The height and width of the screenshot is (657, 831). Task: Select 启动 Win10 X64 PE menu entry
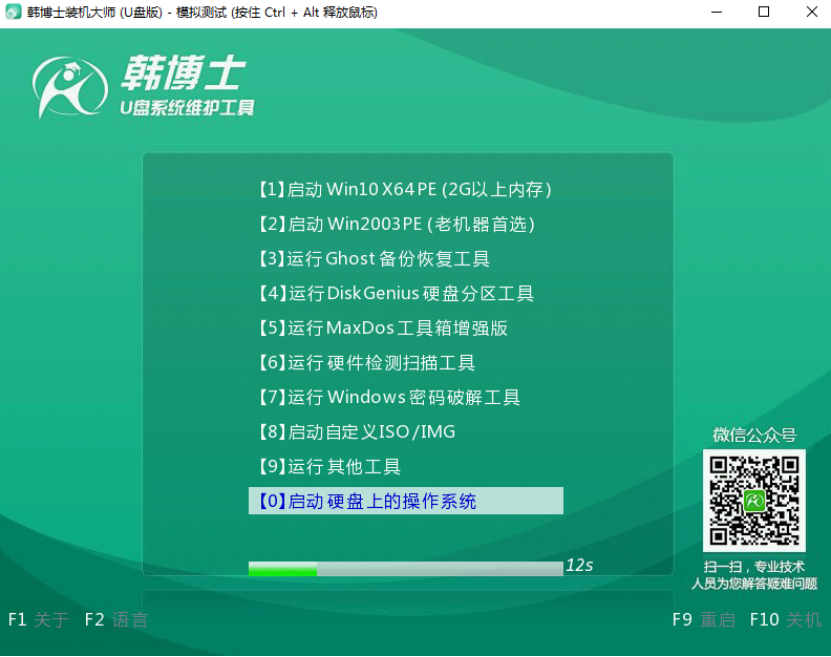pyautogui.click(x=405, y=189)
